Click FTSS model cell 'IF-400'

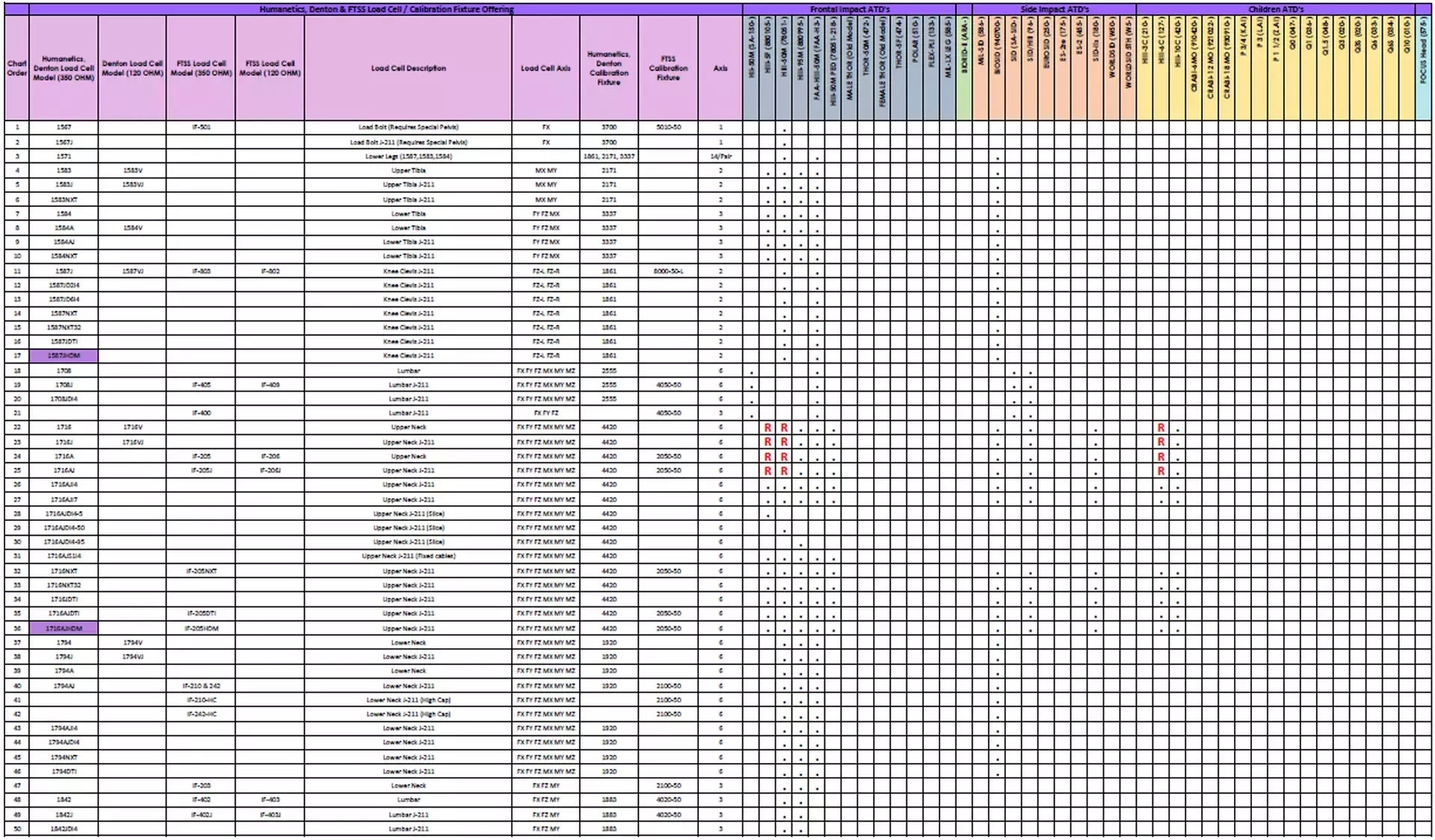tap(201, 413)
